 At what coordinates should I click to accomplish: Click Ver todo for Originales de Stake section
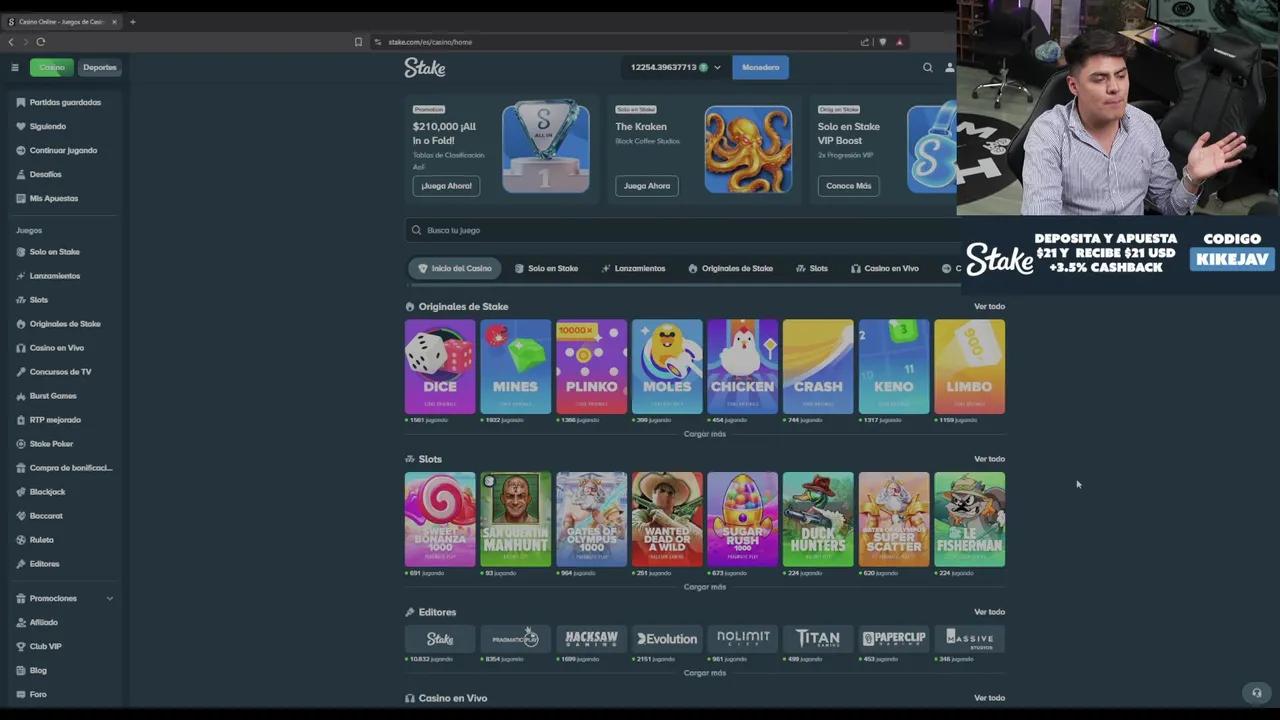tap(990, 307)
